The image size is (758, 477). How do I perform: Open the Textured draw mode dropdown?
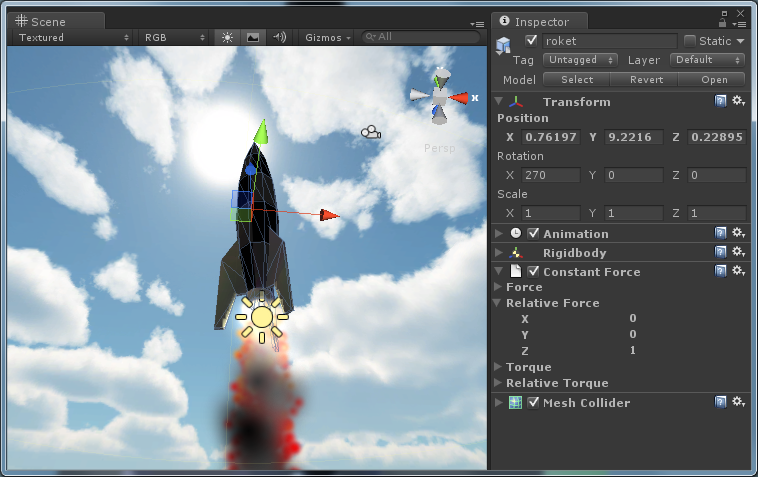point(73,37)
